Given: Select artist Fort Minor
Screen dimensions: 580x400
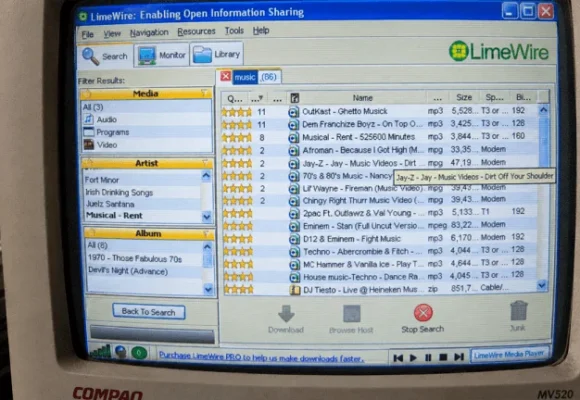Looking at the screenshot, I should click(102, 180).
